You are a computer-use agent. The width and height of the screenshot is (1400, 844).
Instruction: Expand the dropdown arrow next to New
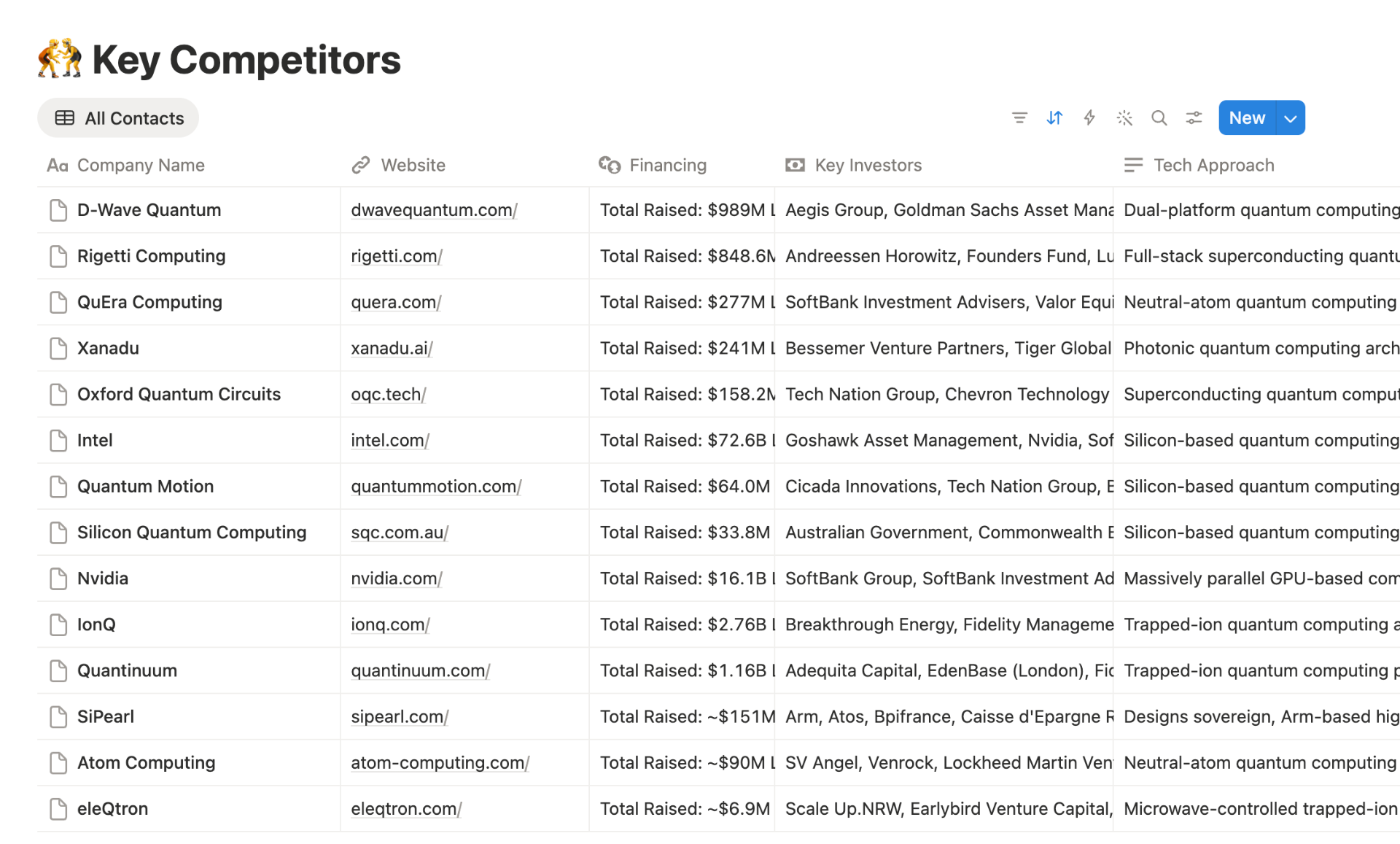point(1291,117)
